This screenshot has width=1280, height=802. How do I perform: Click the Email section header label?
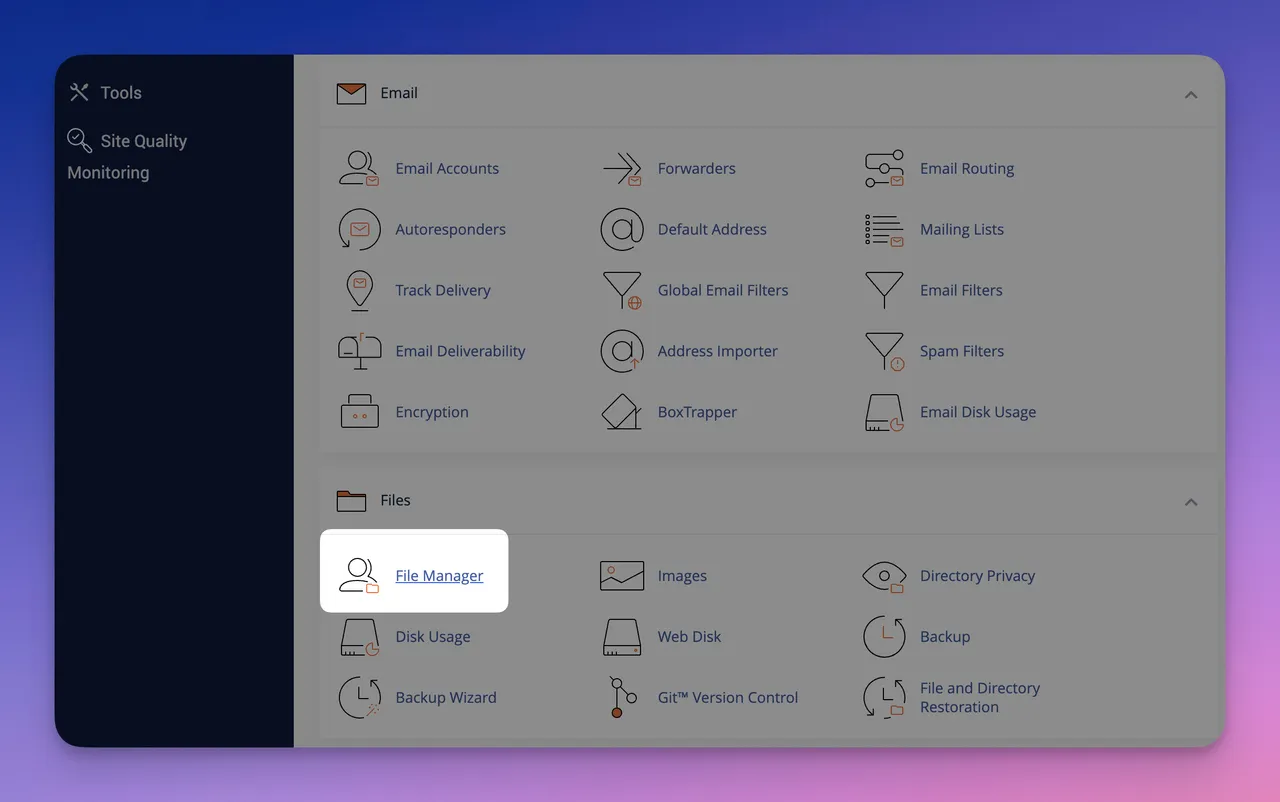[399, 93]
